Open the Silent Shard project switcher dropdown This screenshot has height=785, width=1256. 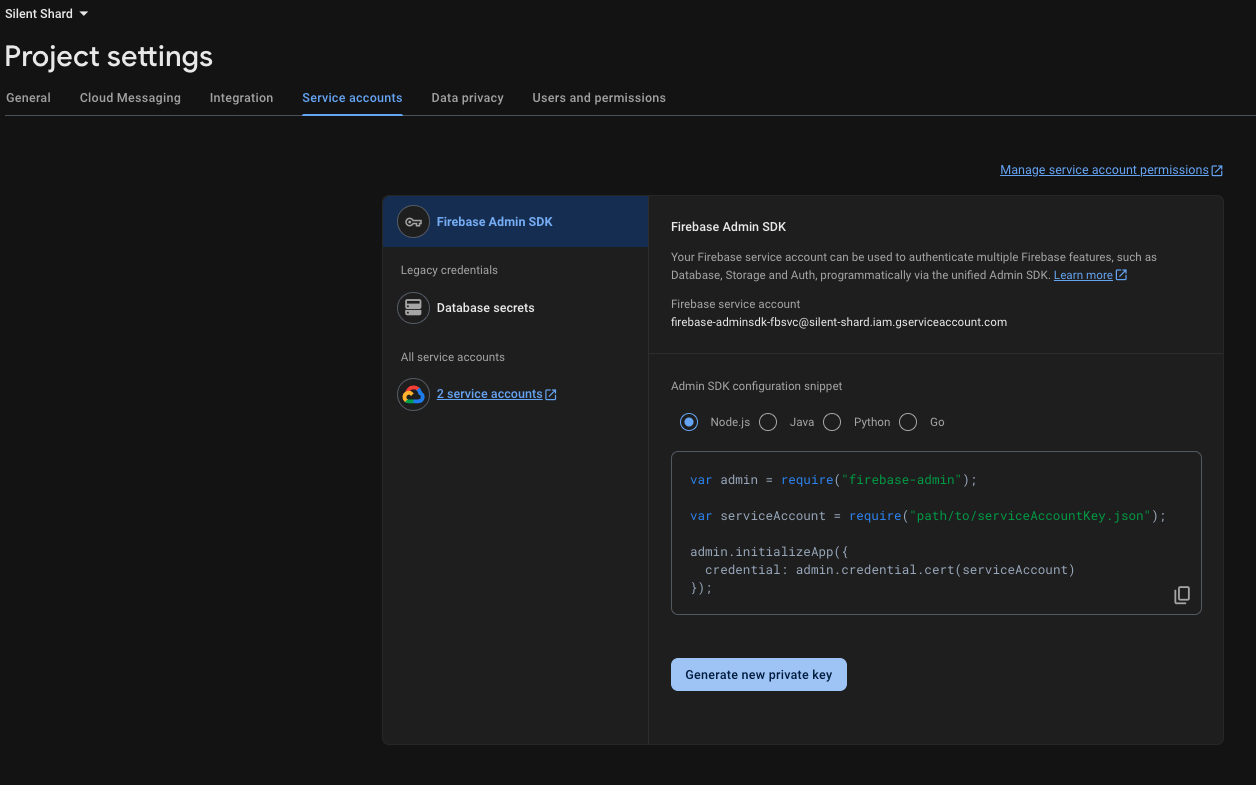point(45,13)
